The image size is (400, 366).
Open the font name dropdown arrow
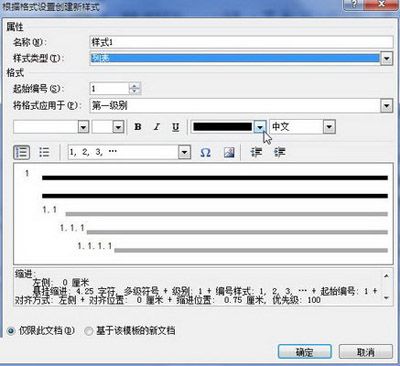tap(83, 127)
